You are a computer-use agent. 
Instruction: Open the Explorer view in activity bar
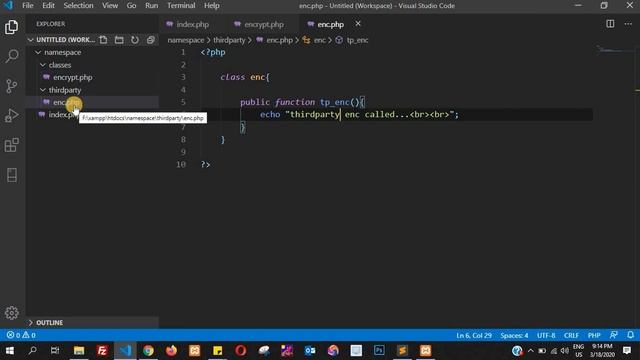point(11,27)
